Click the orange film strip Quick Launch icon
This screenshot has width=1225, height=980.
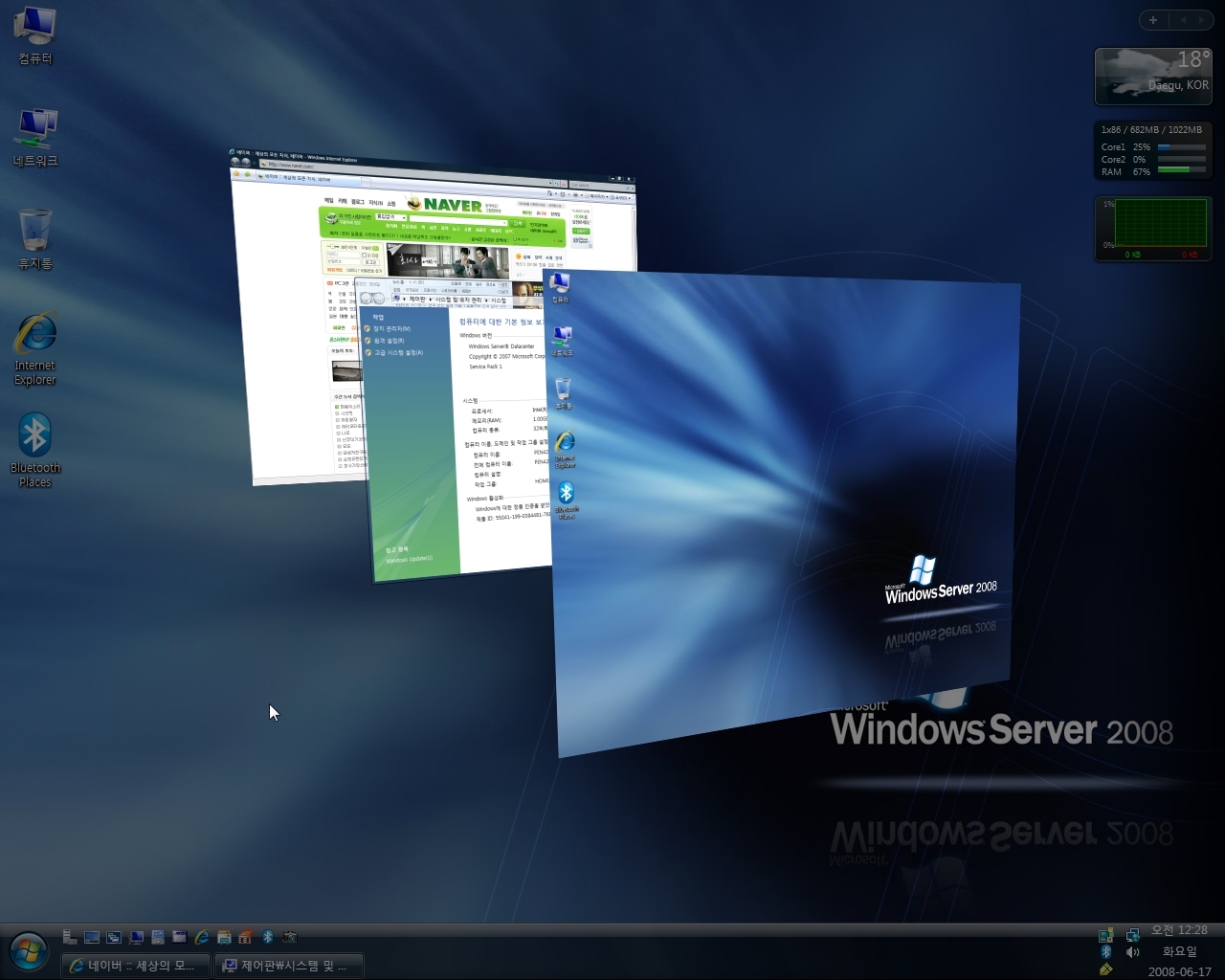coord(246,937)
